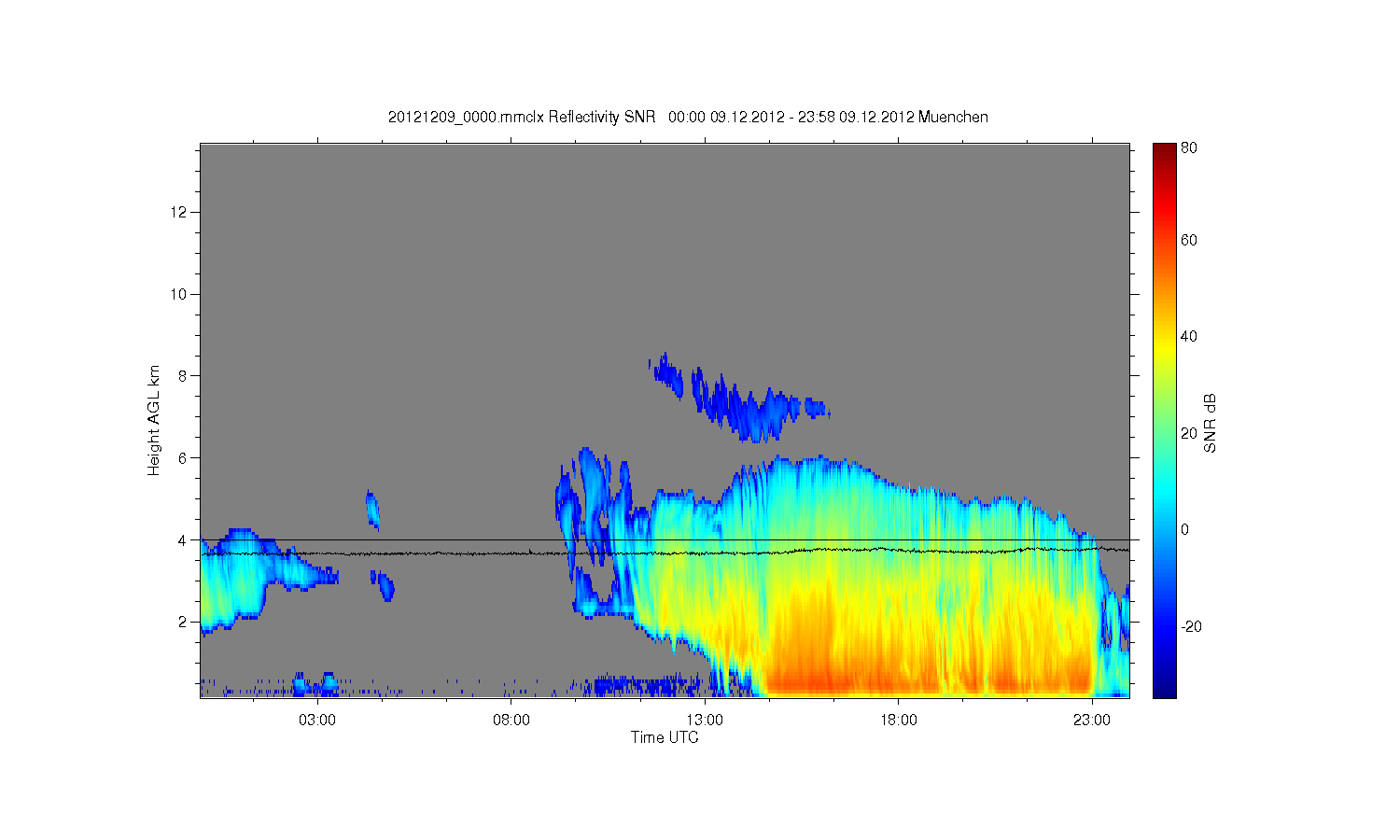Click the height axis label 6
This screenshot has height=840, width=1400.
(x=184, y=458)
